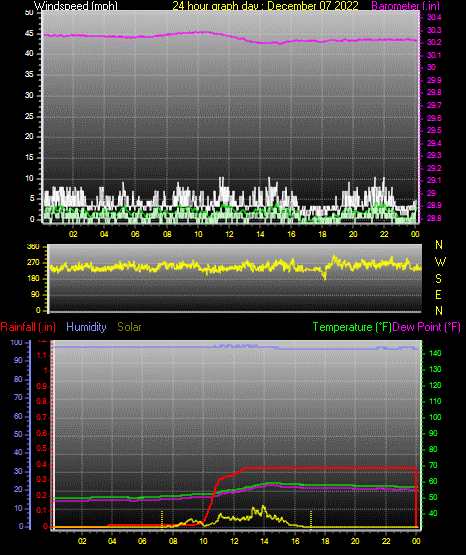Click the W compass direction label

click(440, 262)
